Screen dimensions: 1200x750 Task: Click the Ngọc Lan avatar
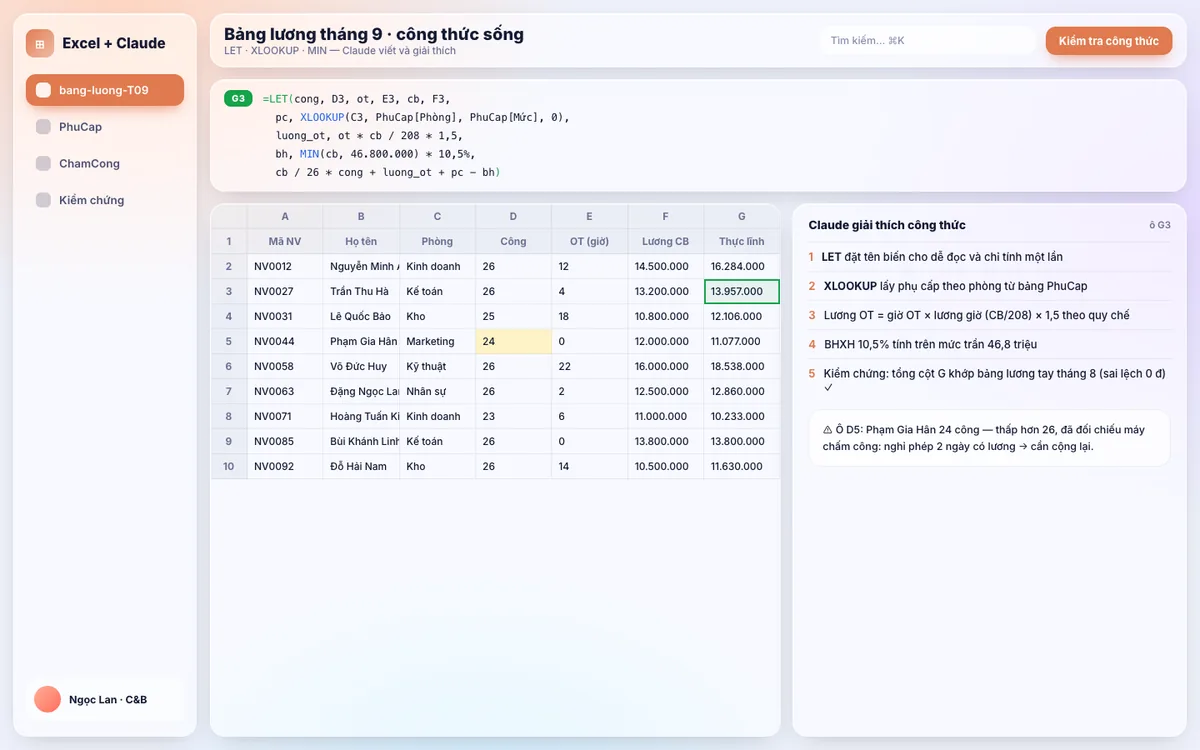coord(47,699)
